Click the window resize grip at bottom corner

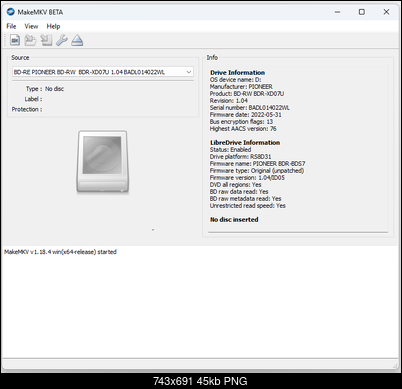click(x=395, y=366)
